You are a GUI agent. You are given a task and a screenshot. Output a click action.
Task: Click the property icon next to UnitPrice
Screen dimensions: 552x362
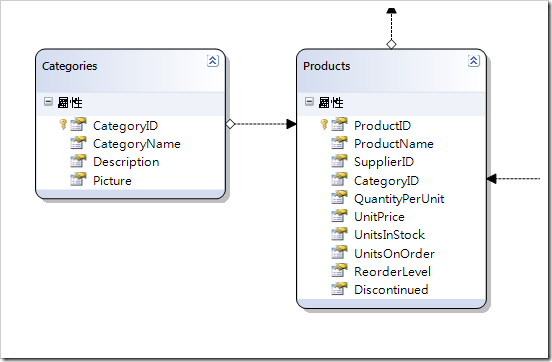[x=339, y=216]
